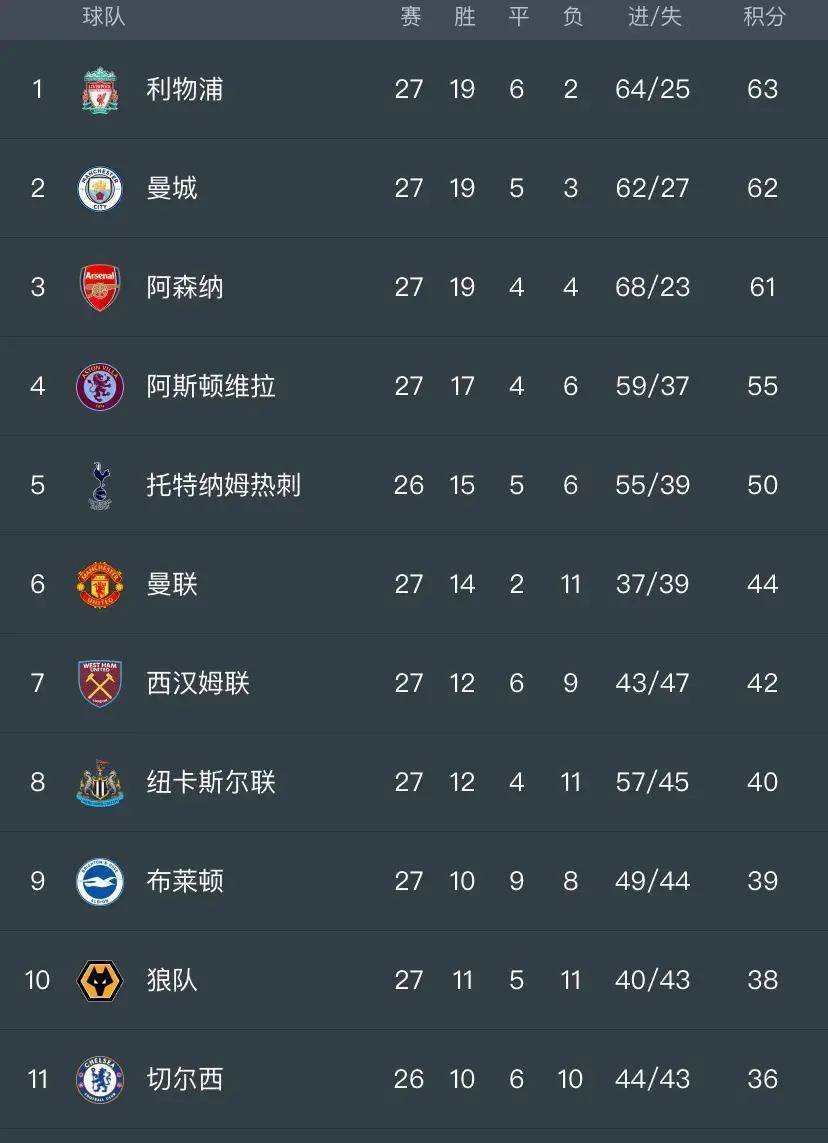Viewport: 828px width, 1143px height.
Task: Click the West Ham crossed-hammers badge
Action: [99, 683]
